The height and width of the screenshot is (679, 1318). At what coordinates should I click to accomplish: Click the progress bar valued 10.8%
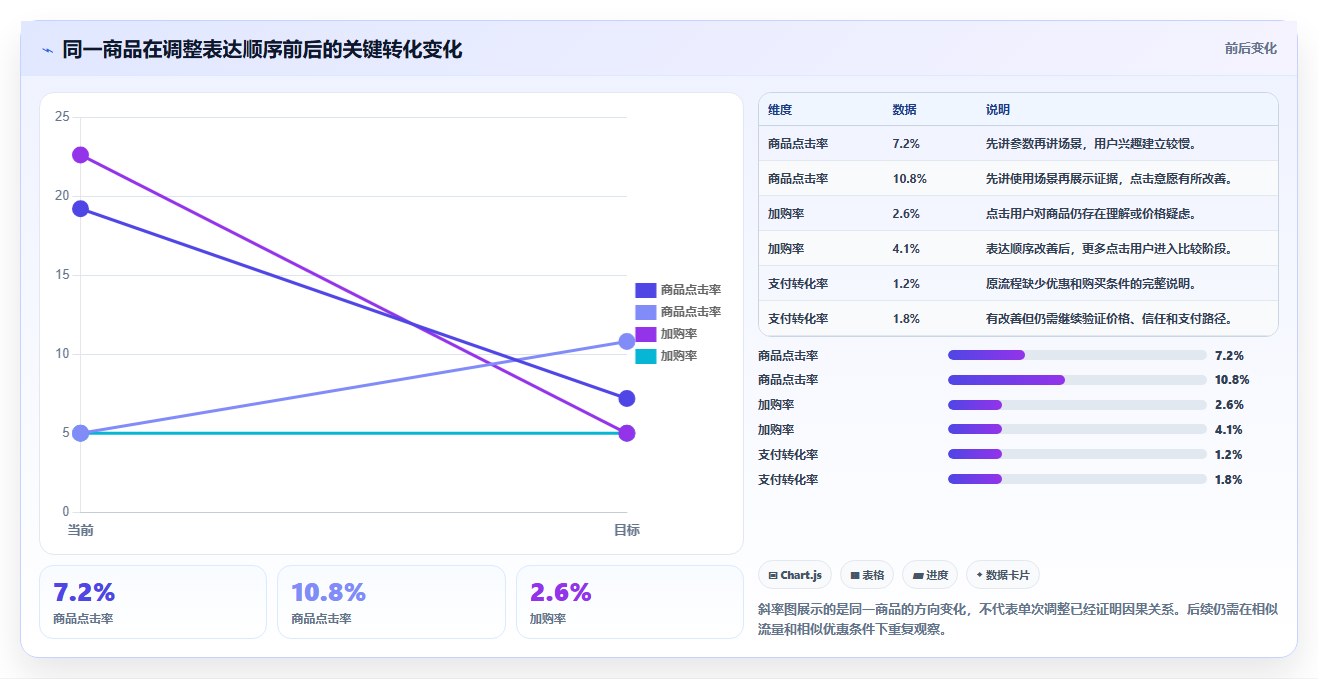pos(1077,380)
